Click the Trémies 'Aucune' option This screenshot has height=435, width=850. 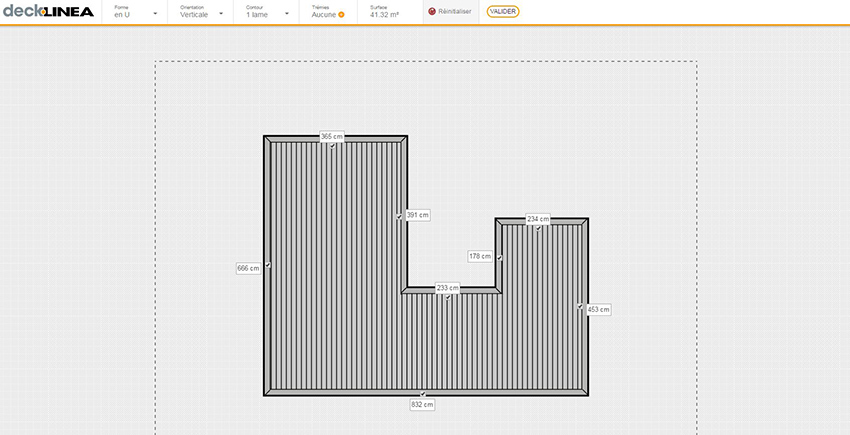(x=324, y=15)
